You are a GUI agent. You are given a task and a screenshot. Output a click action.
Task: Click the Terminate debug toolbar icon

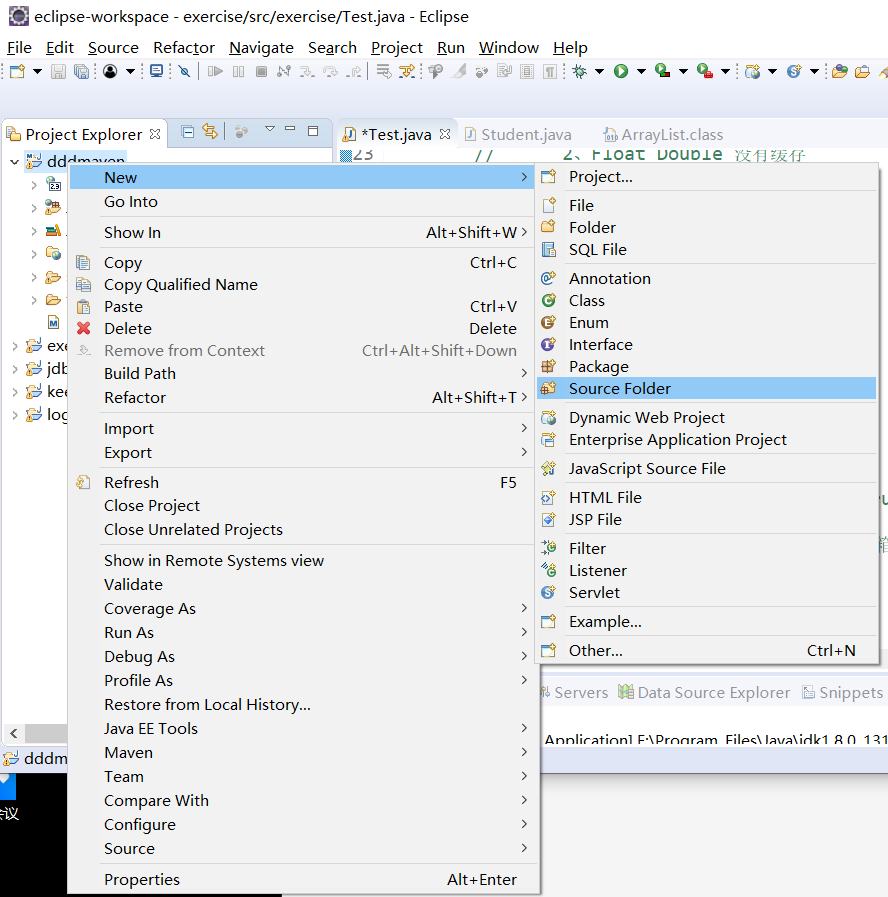261,72
